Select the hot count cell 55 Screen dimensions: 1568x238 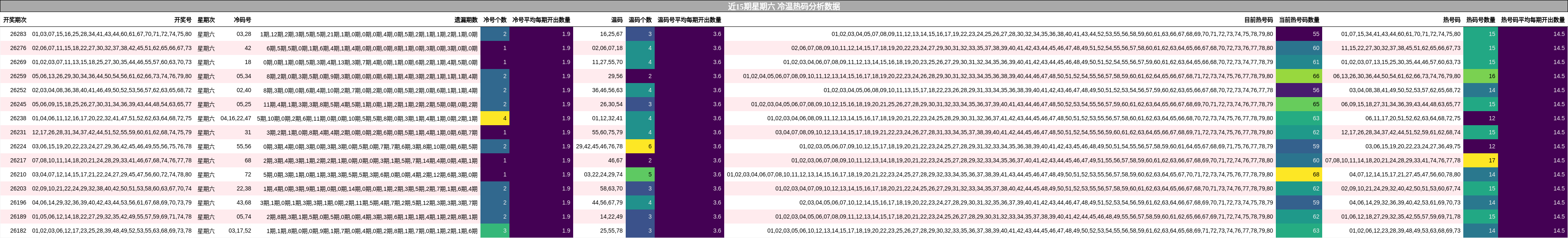click(1299, 34)
